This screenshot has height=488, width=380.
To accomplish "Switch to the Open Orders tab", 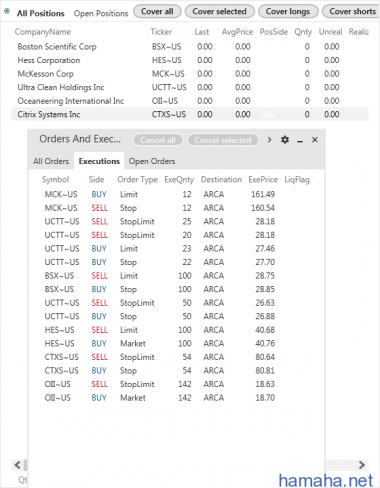I will [152, 161].
